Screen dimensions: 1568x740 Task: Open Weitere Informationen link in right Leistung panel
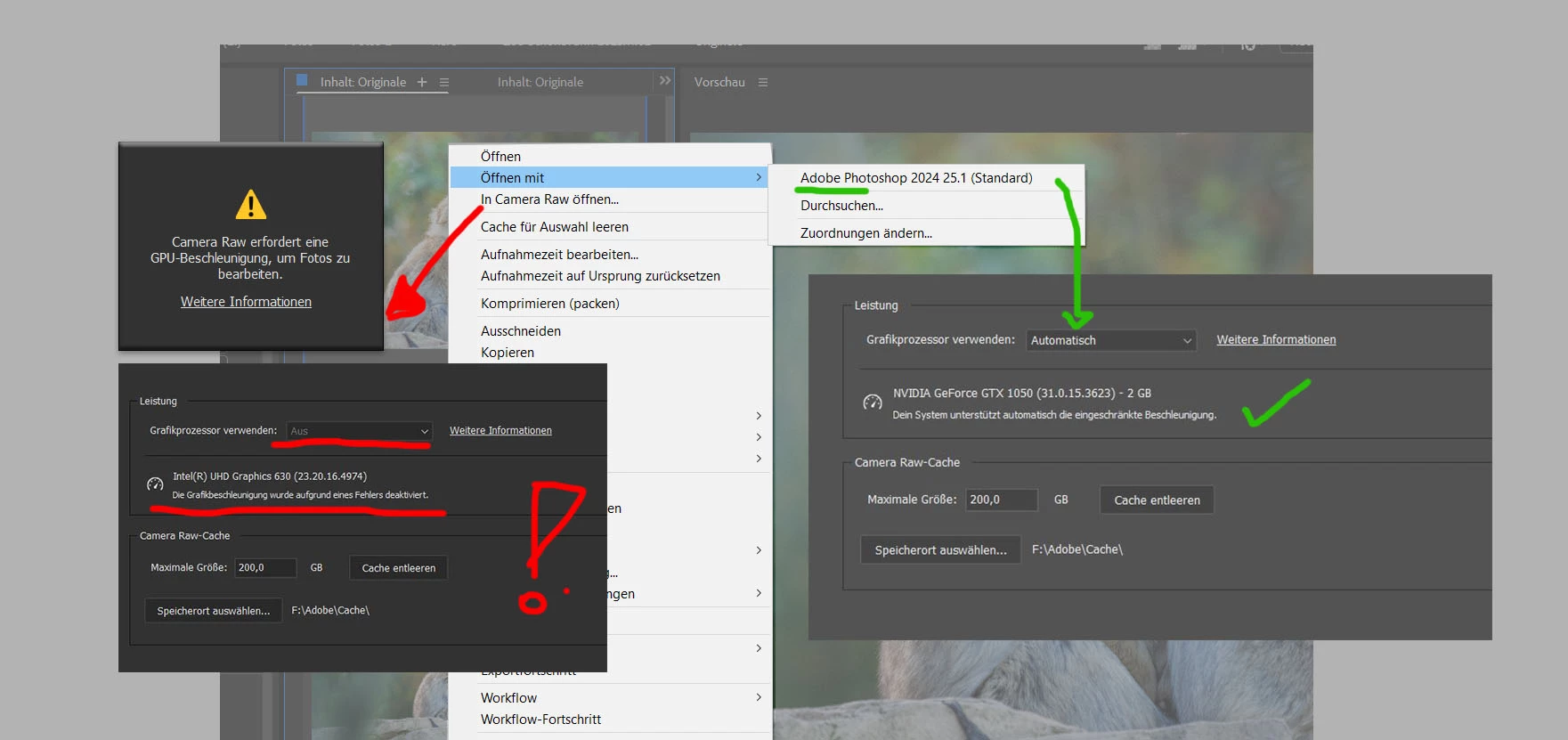click(x=1276, y=339)
